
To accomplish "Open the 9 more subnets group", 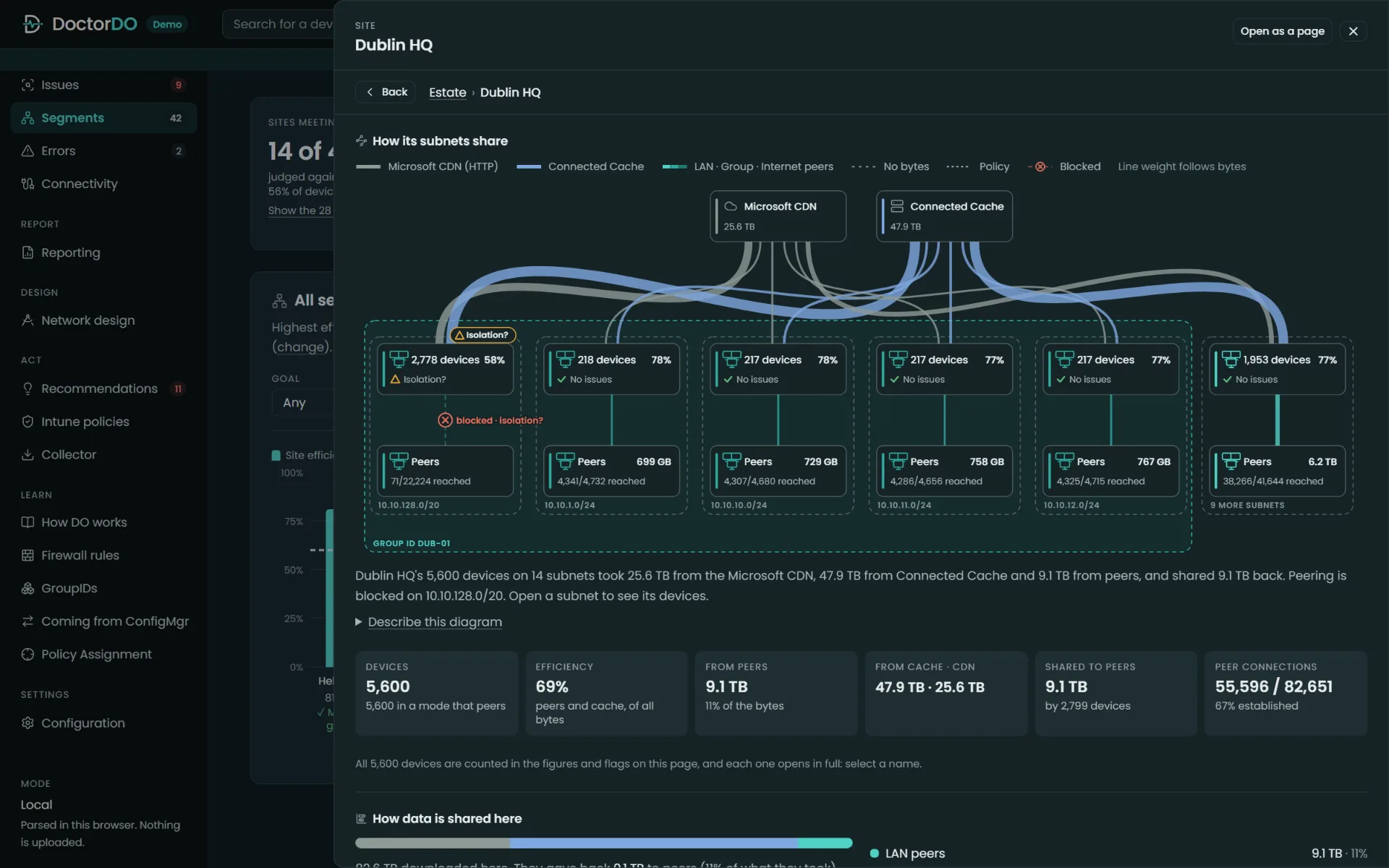I will tap(1277, 426).
